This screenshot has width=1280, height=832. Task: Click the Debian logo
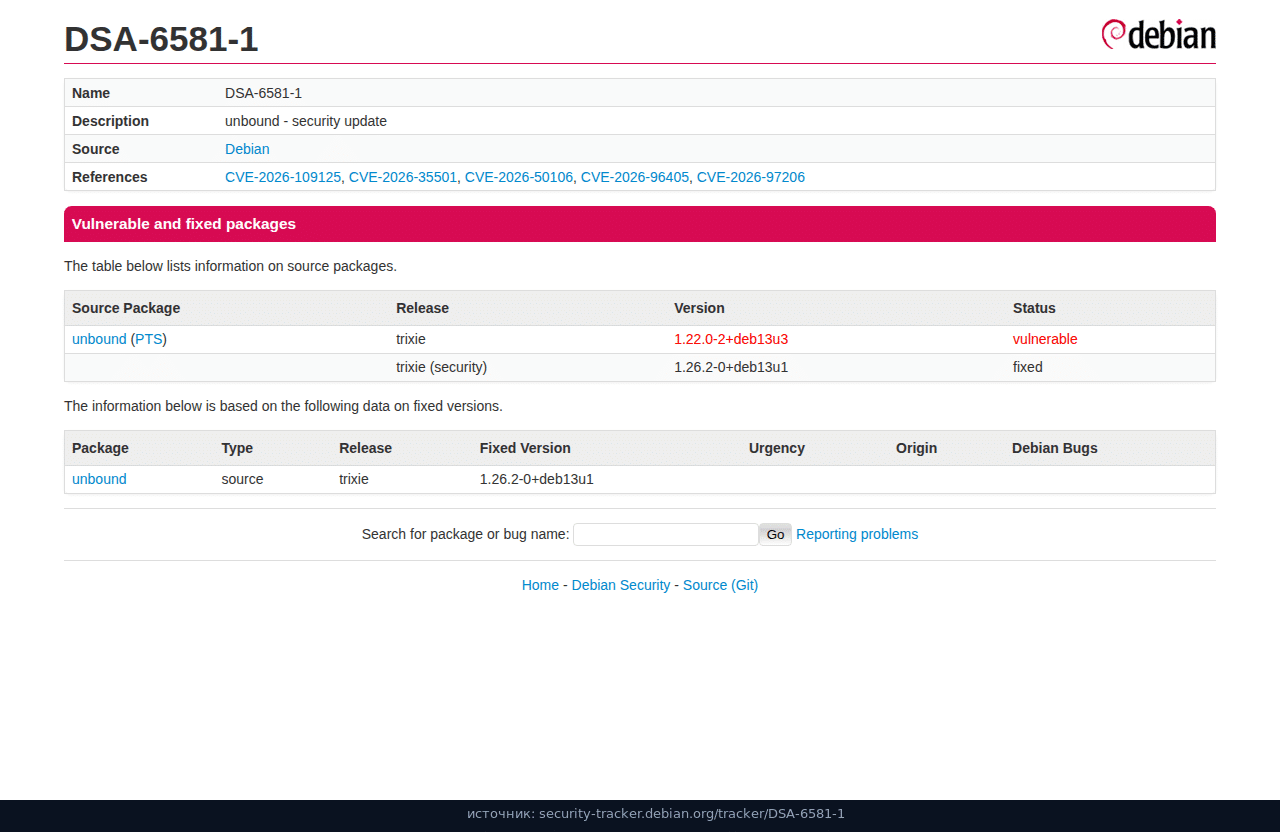1158,34
